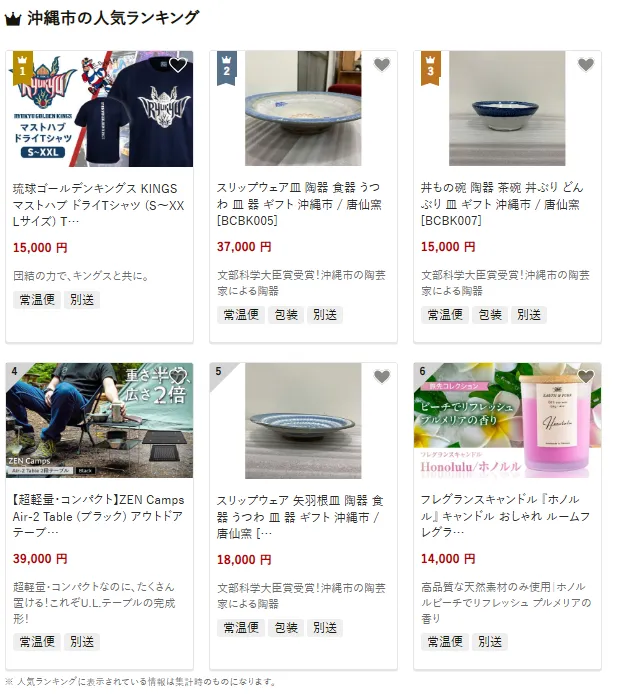Click the rank 5 striped plate thumbnail
619x696 pixels.
(303, 421)
